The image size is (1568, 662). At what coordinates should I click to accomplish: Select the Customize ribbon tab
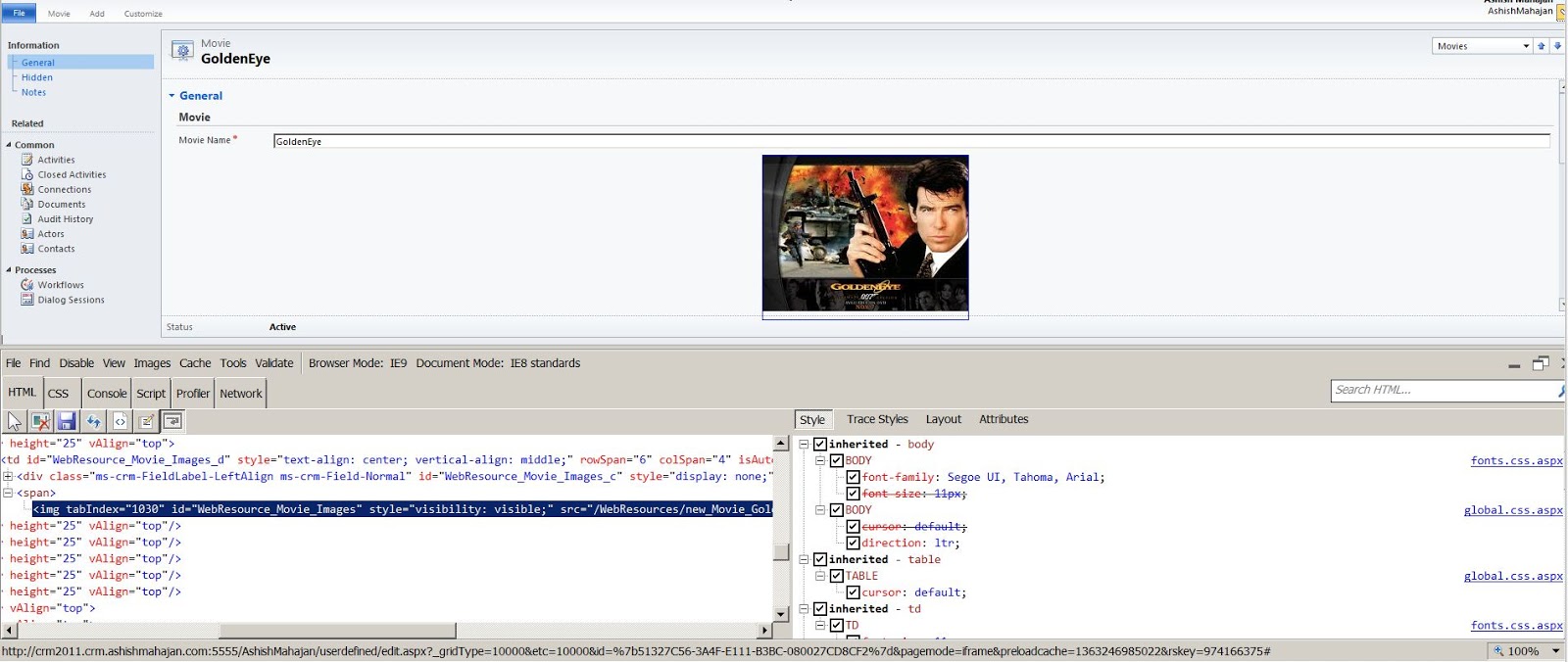(143, 14)
